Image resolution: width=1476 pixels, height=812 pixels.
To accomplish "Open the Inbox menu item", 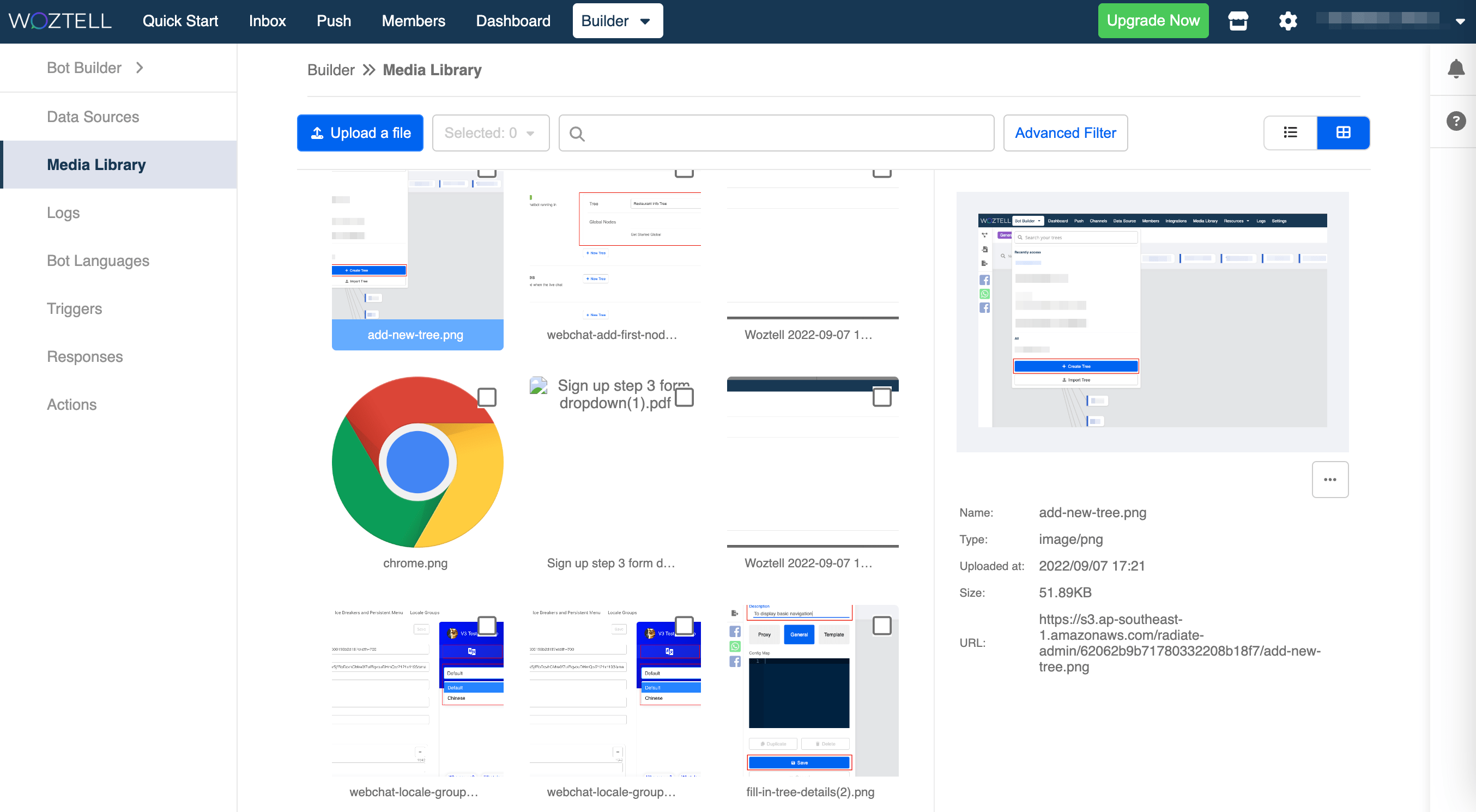I will tap(267, 21).
